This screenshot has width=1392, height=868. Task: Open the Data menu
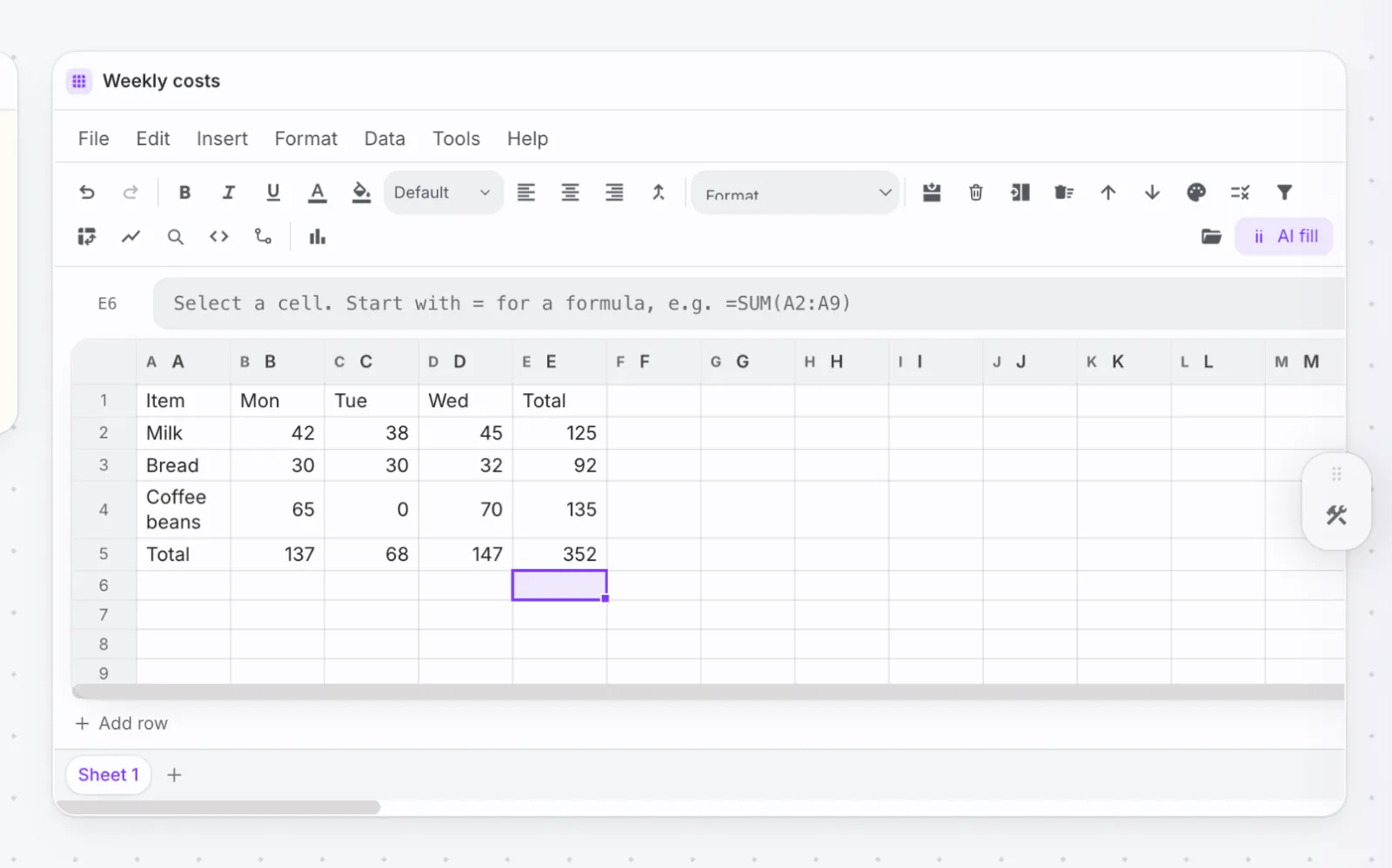[x=385, y=138]
